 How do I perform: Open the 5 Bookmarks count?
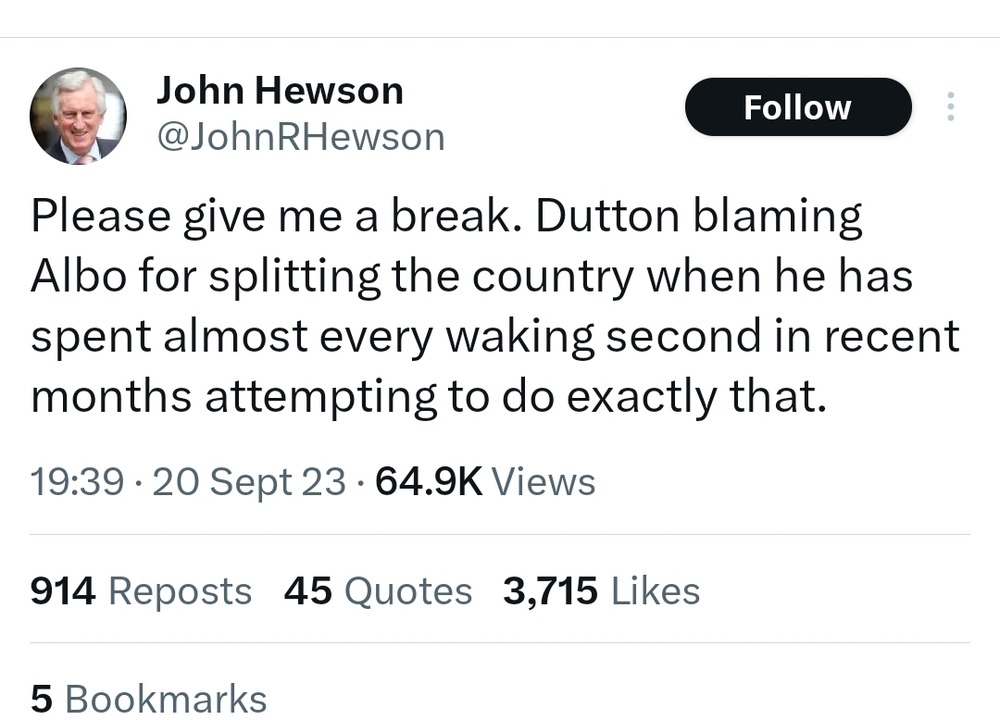[x=149, y=699]
